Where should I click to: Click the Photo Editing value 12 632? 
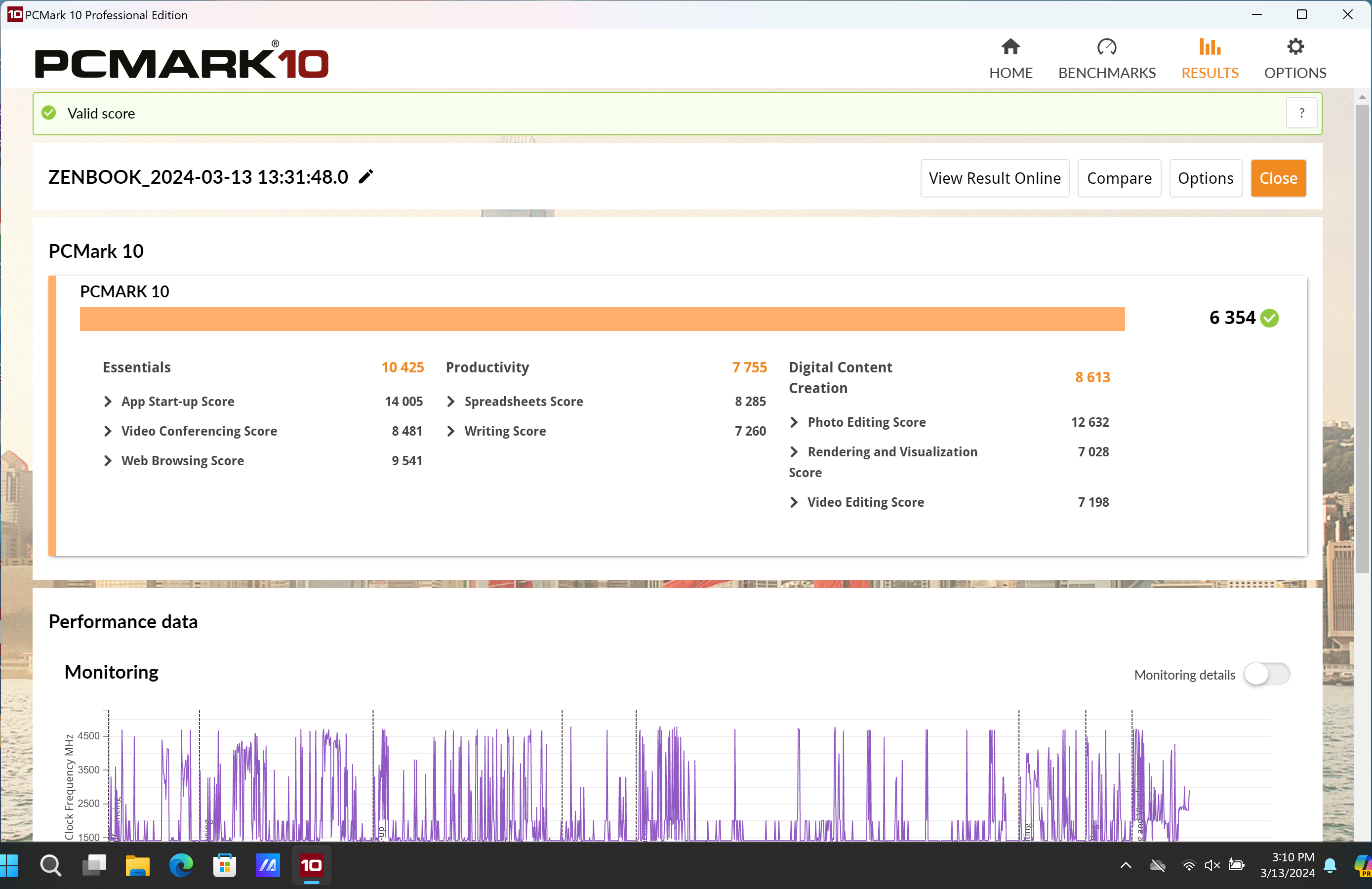click(1090, 422)
